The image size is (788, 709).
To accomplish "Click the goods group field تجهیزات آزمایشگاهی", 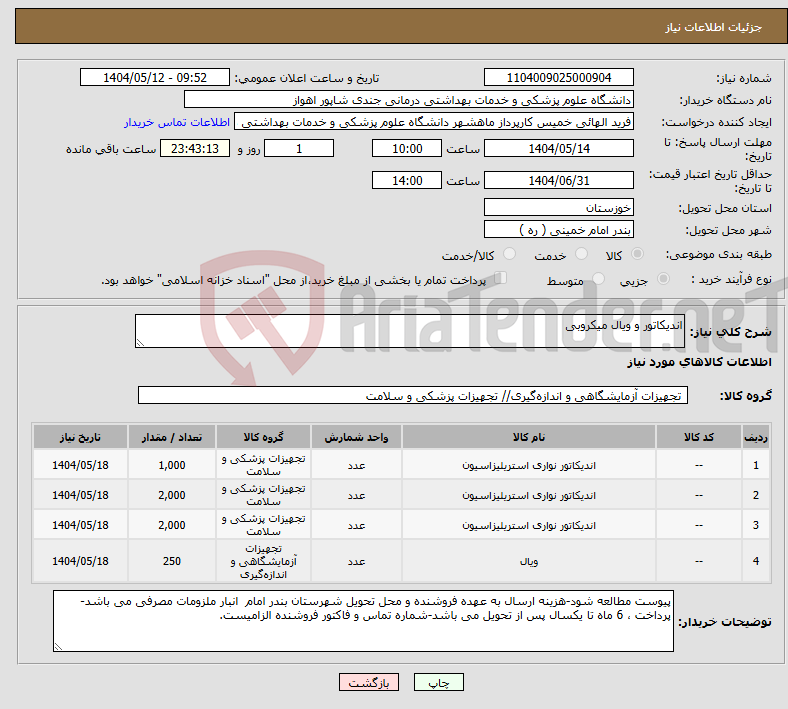I will [413, 395].
